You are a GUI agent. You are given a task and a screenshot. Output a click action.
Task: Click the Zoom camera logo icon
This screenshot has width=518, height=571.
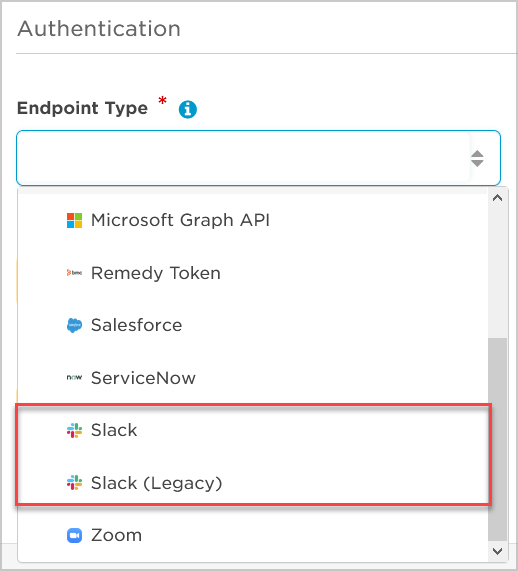[74, 535]
